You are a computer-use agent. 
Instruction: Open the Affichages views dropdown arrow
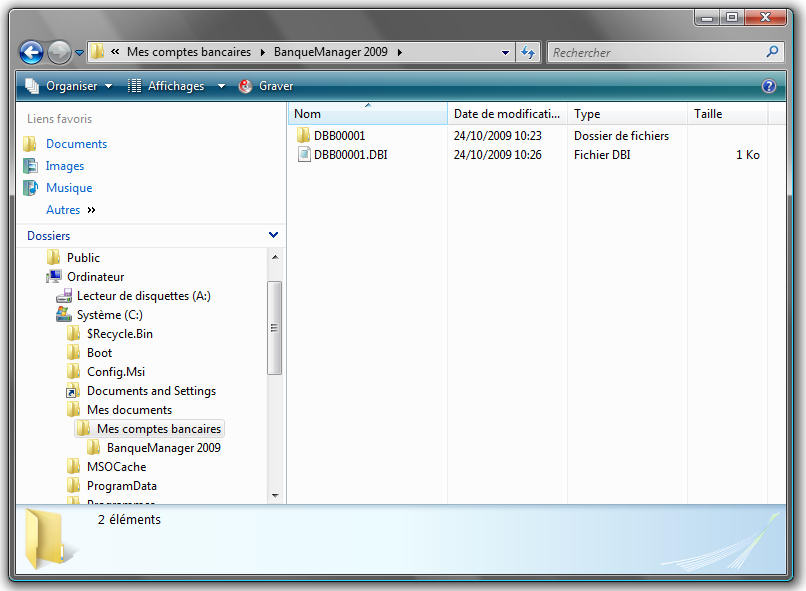221,86
